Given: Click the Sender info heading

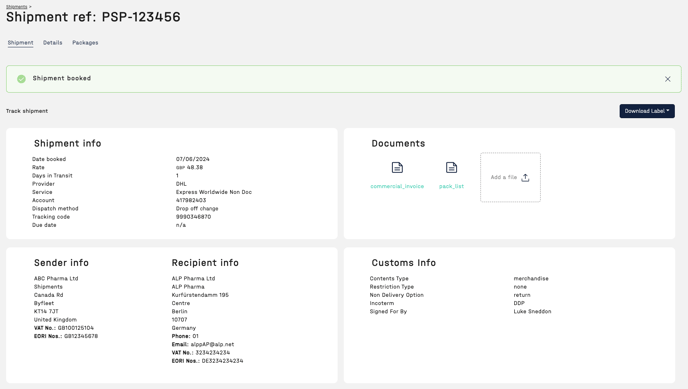Looking at the screenshot, I should [61, 263].
